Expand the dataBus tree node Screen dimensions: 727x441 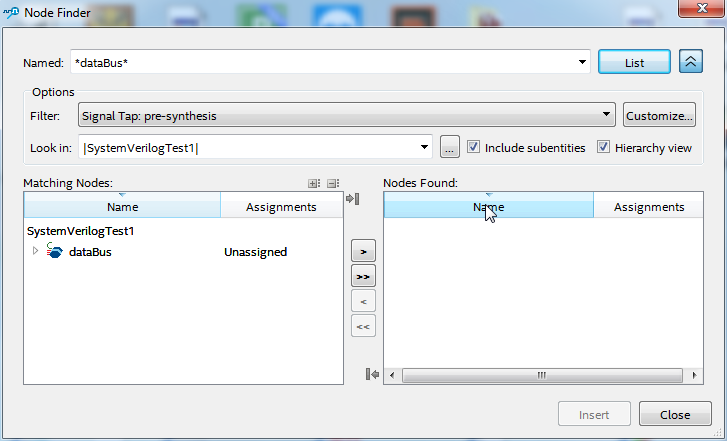[x=35, y=251]
